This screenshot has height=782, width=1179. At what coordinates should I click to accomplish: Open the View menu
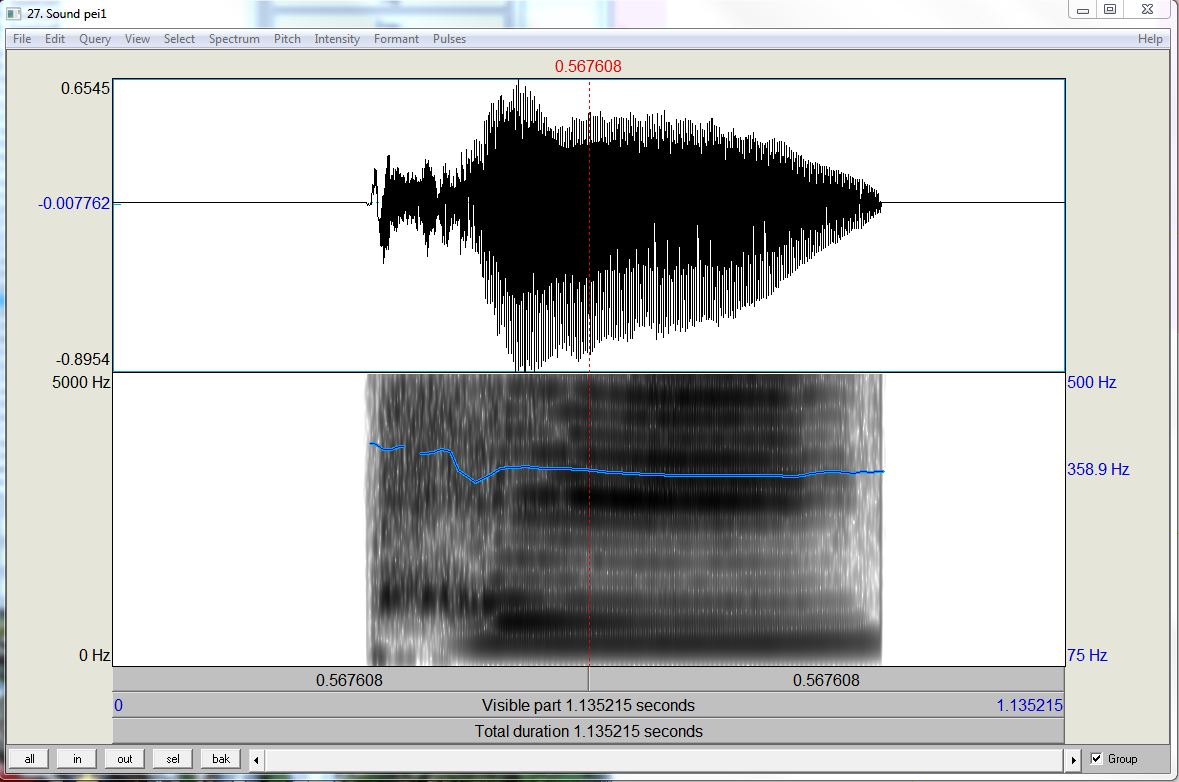pyautogui.click(x=137, y=39)
